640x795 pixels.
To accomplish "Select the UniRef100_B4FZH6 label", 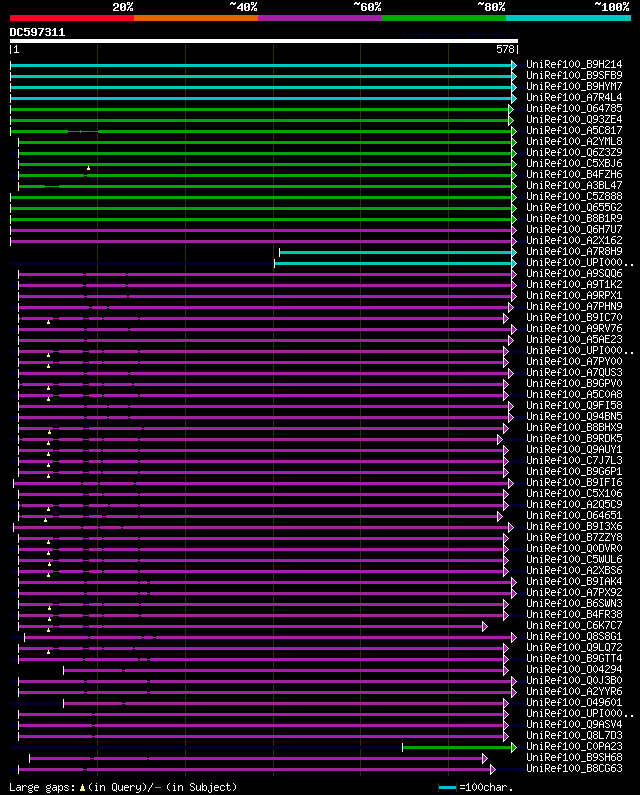I will tap(574, 174).
